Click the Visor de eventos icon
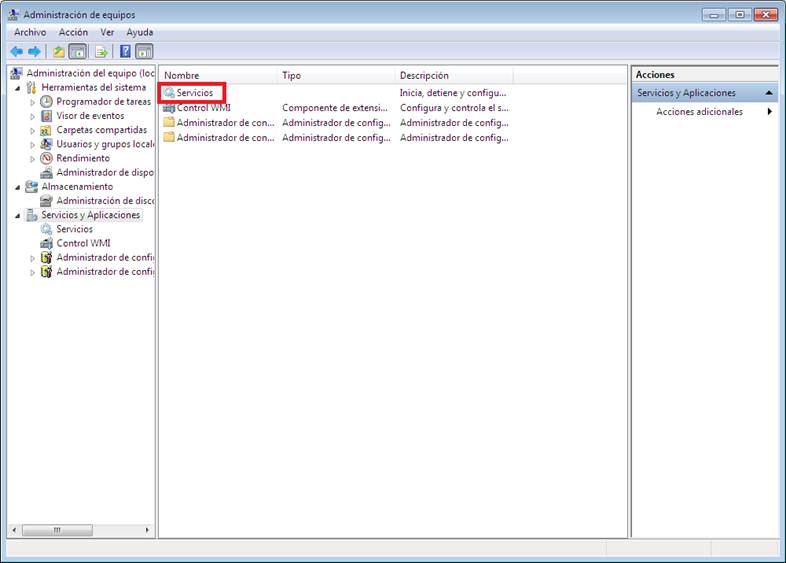The height and width of the screenshot is (563, 786). [46, 116]
